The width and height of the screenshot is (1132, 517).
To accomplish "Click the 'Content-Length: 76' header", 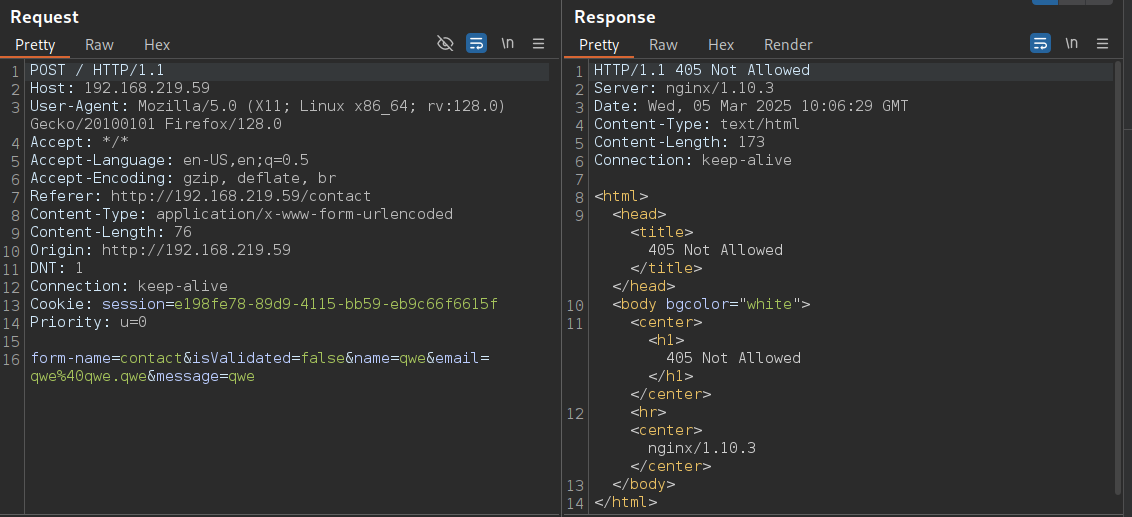I will [x=110, y=233].
